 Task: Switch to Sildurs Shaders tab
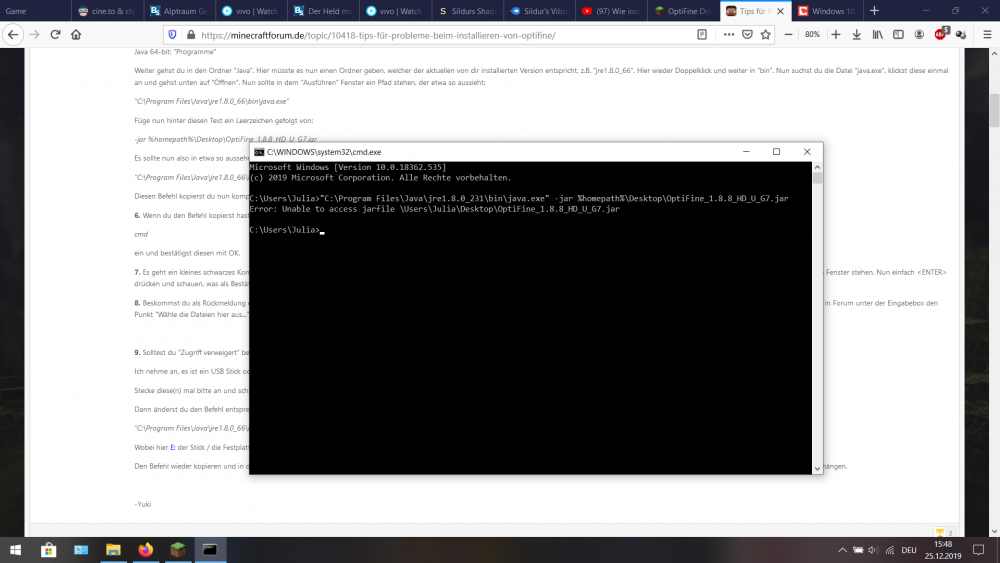pyautogui.click(x=467, y=11)
